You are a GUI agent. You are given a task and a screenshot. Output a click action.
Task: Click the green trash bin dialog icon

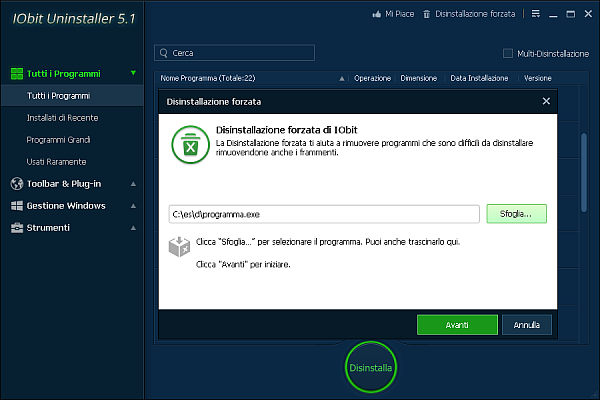click(x=191, y=144)
